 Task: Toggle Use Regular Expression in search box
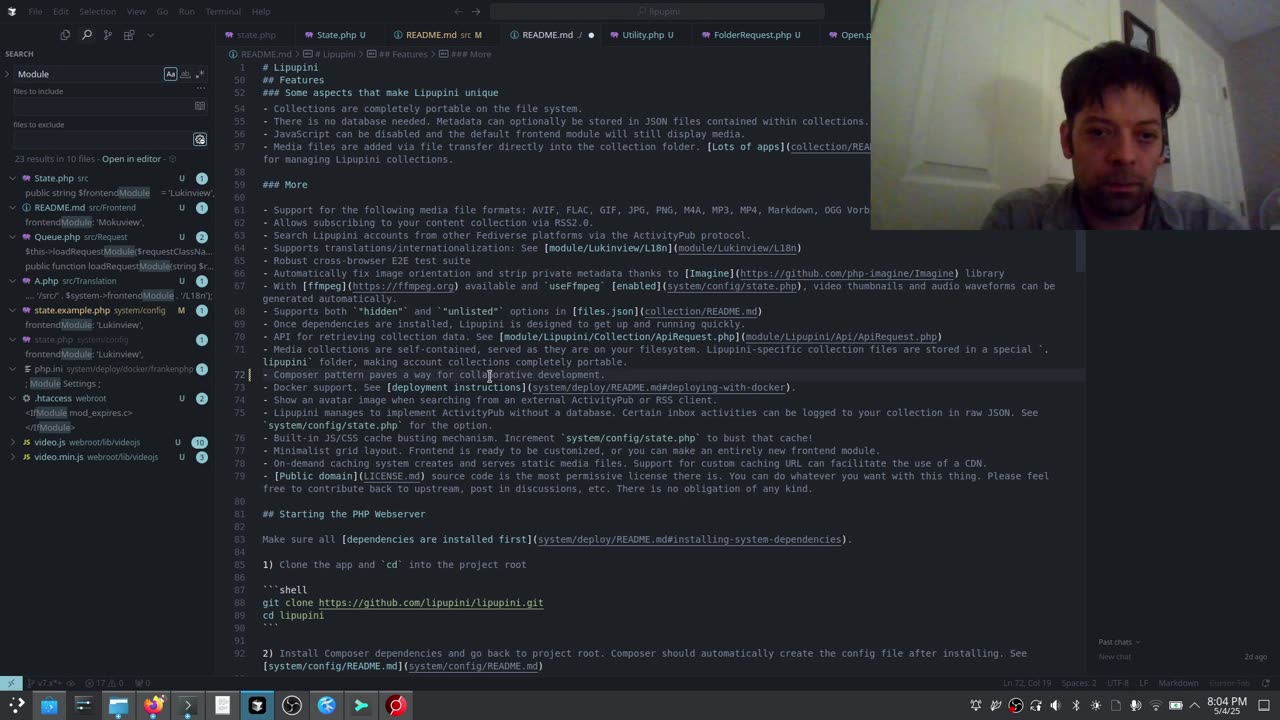pos(199,74)
